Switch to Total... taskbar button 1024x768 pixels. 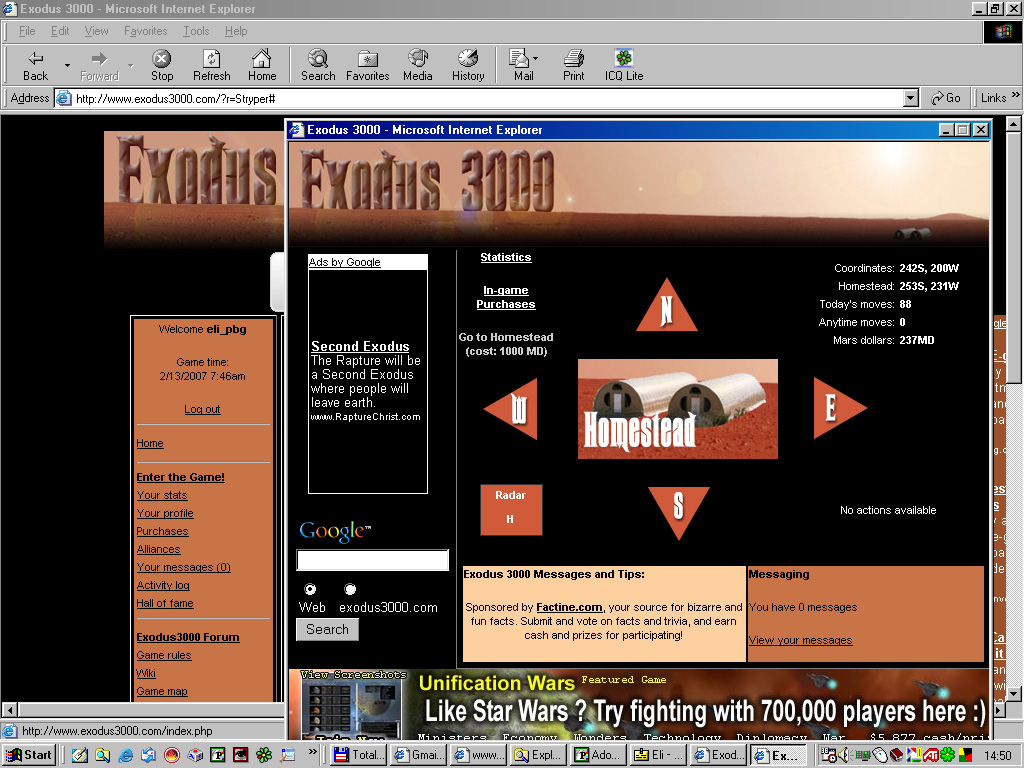pos(359,755)
